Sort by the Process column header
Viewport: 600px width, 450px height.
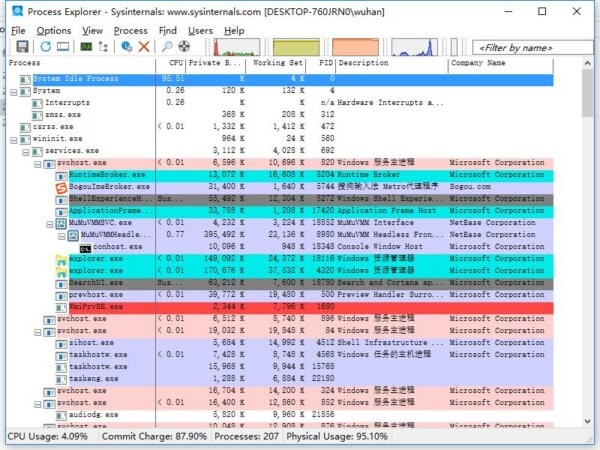(x=81, y=63)
